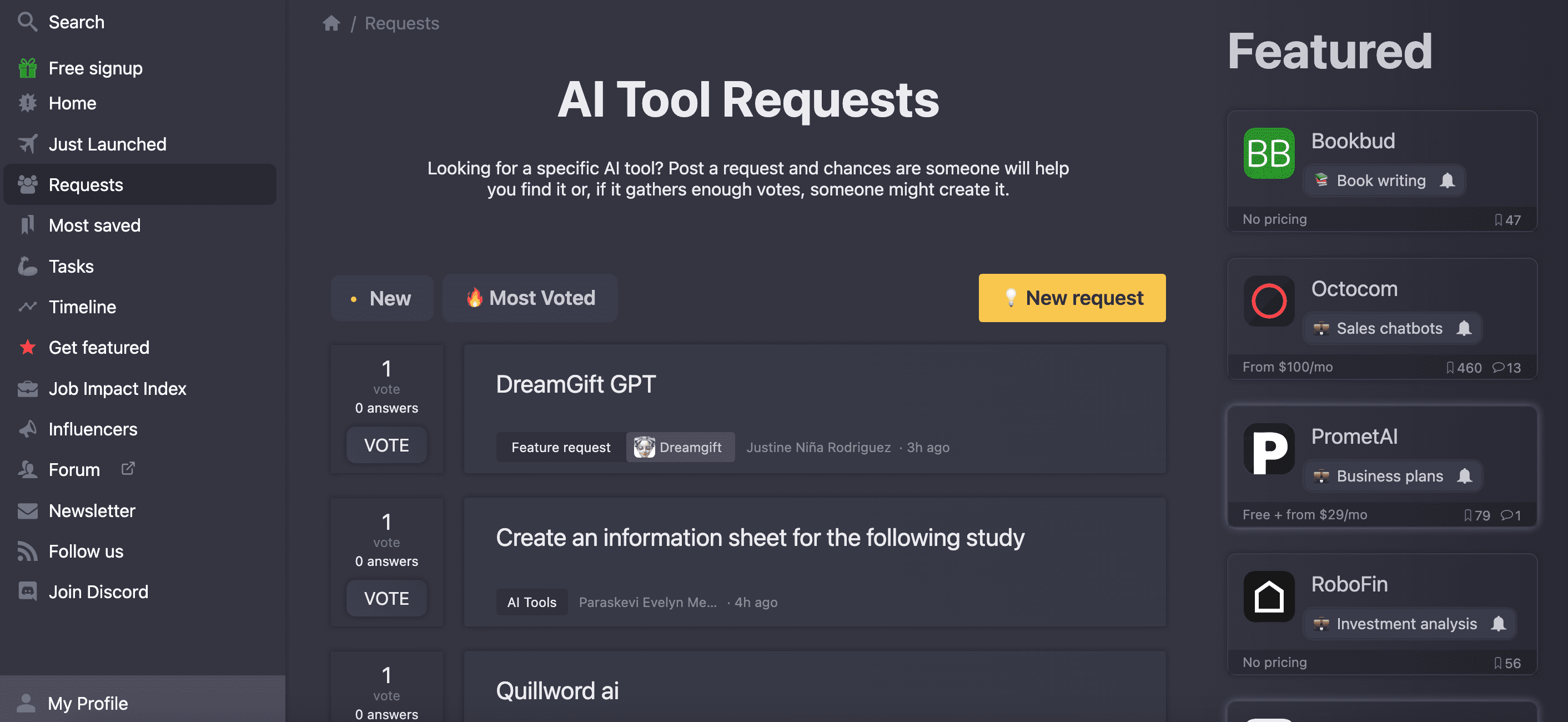The width and height of the screenshot is (1568, 722).
Task: Vote for DreamGift GPT request
Action: pos(386,445)
